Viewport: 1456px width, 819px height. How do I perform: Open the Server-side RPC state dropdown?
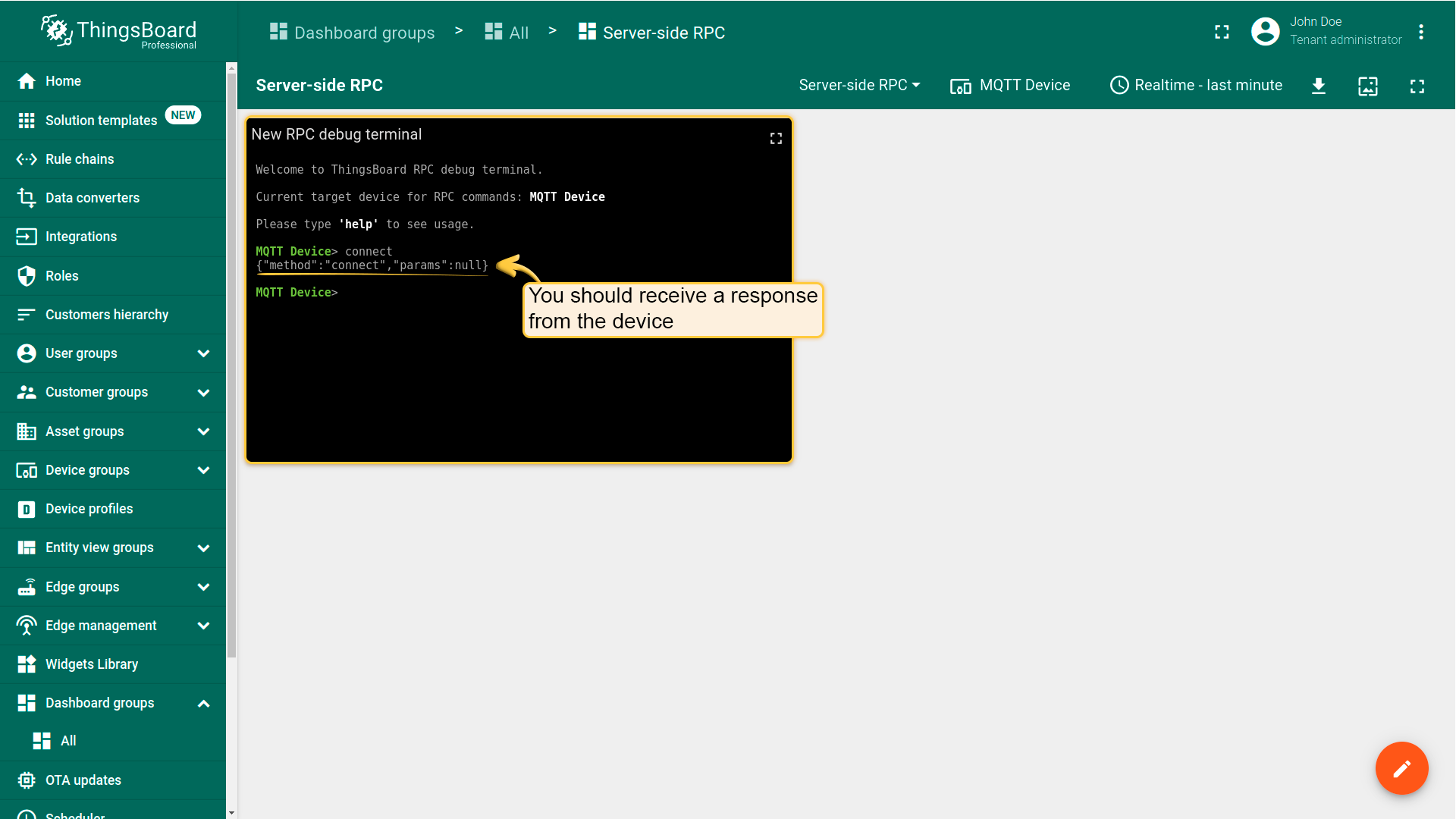tap(859, 86)
